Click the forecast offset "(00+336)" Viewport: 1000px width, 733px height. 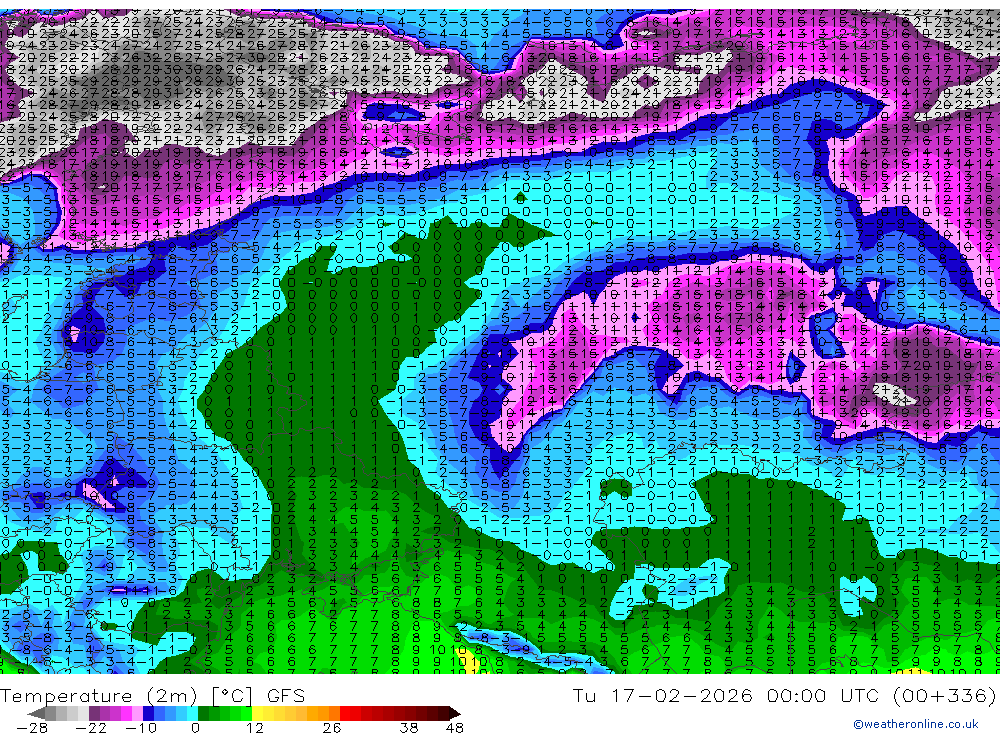[x=945, y=695]
